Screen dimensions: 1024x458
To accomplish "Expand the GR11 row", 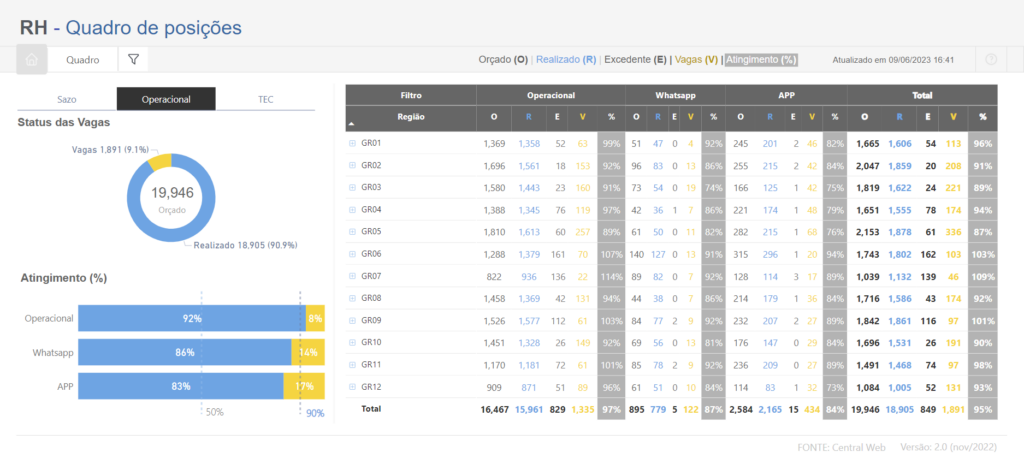I will [x=353, y=365].
